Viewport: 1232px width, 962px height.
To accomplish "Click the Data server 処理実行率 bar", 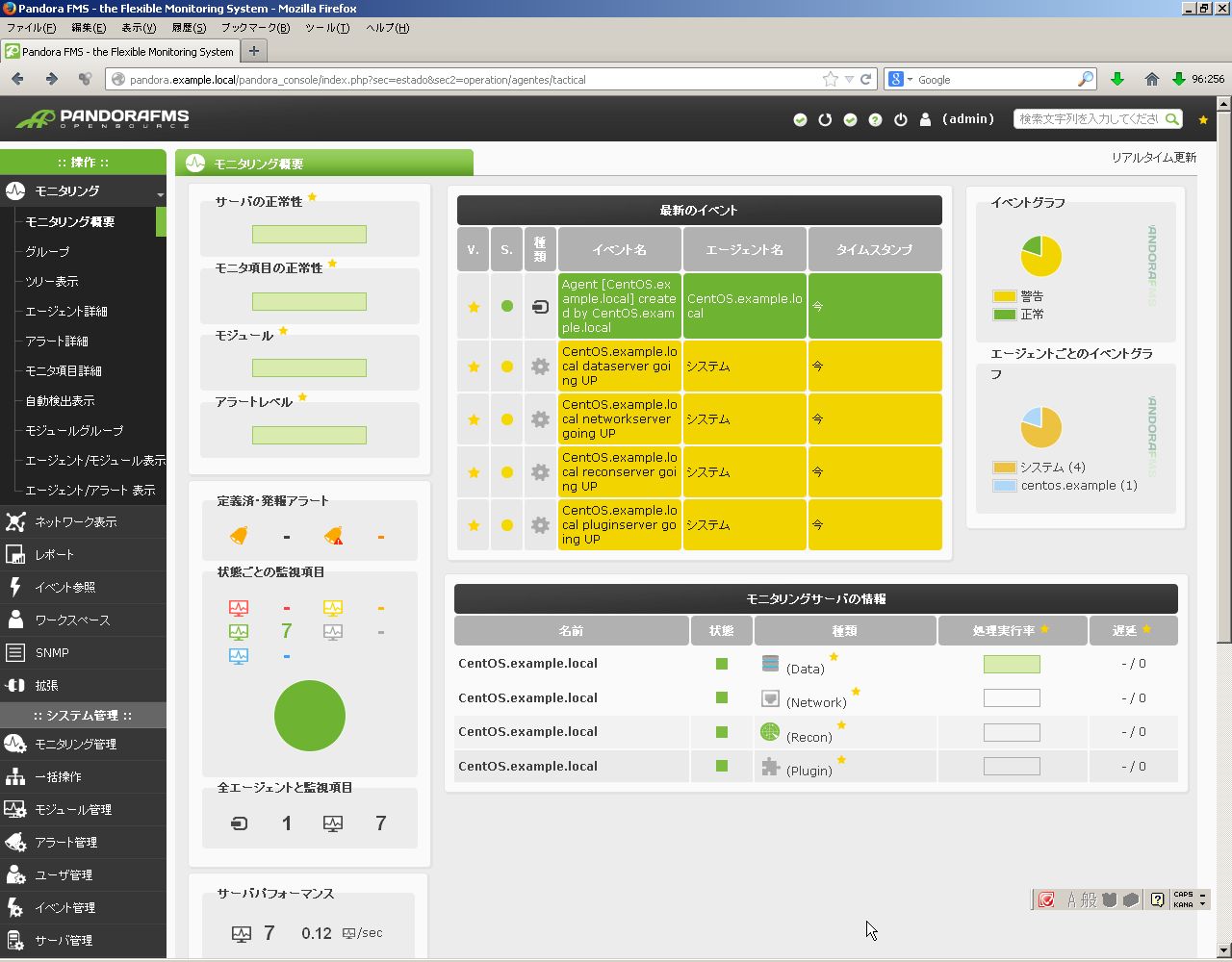I will point(1012,664).
